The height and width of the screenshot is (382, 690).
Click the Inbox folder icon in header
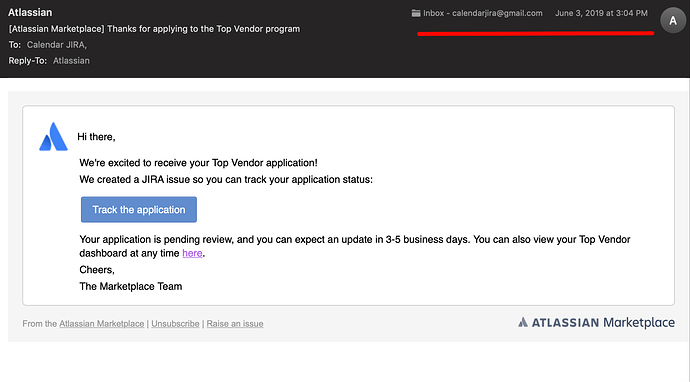click(416, 13)
